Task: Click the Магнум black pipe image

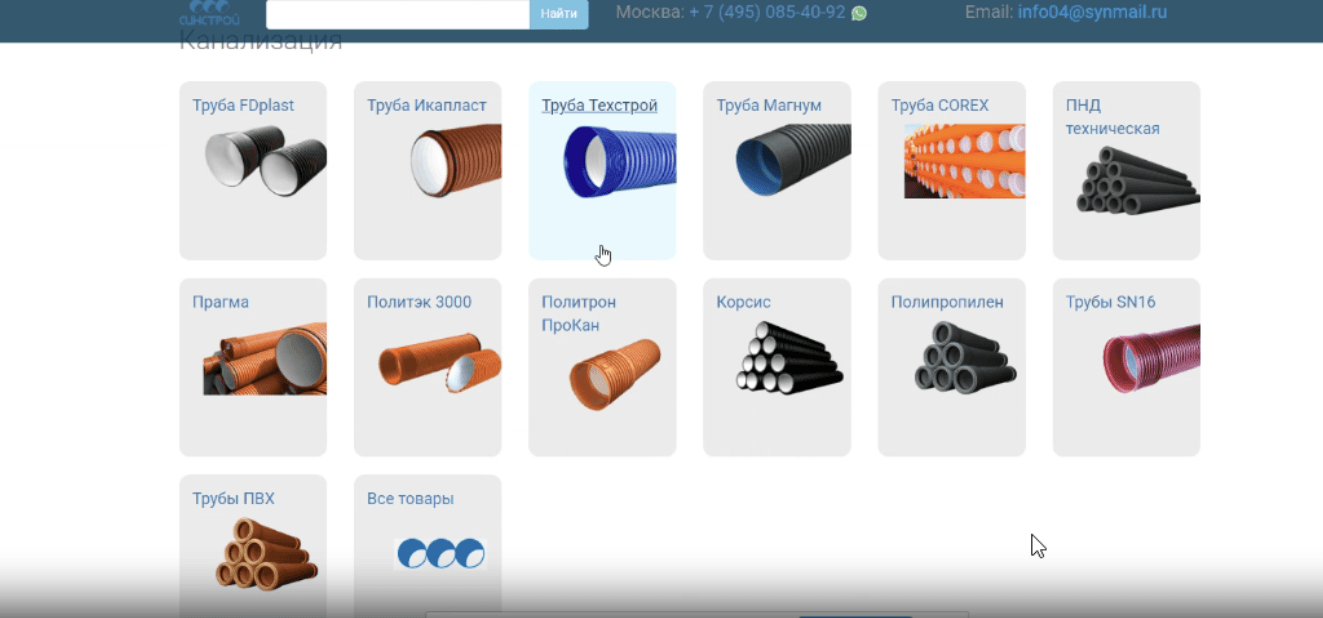Action: 794,161
